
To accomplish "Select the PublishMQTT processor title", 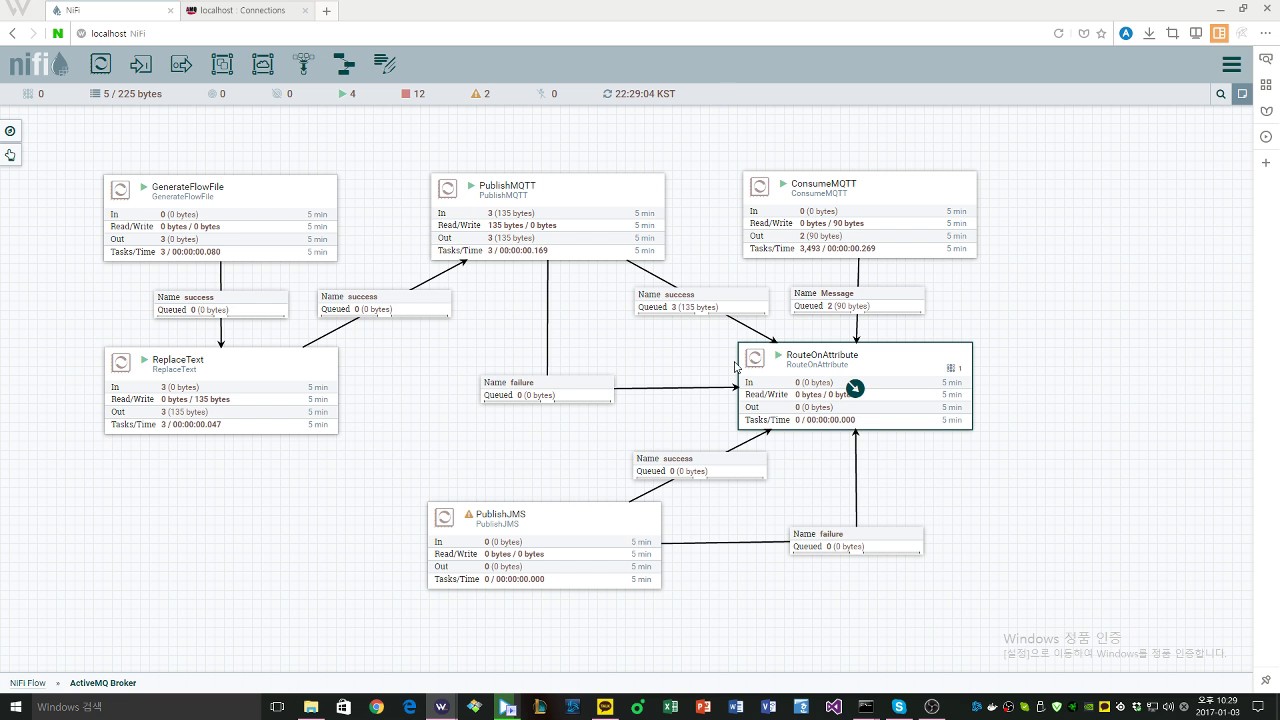I will pos(507,186).
